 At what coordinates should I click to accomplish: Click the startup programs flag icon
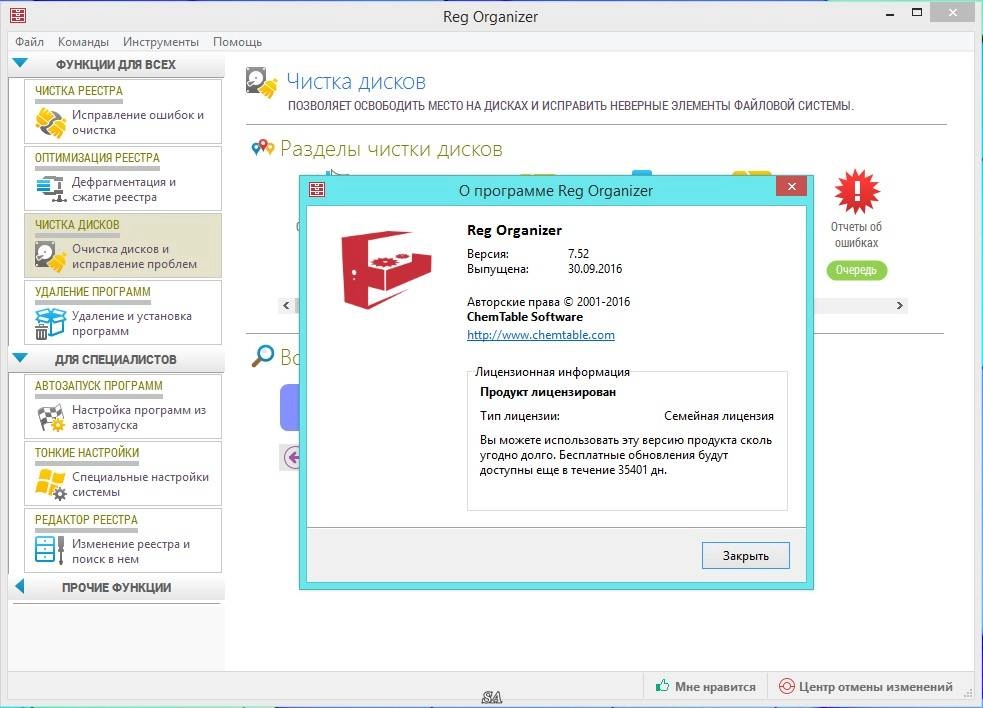tap(51, 418)
